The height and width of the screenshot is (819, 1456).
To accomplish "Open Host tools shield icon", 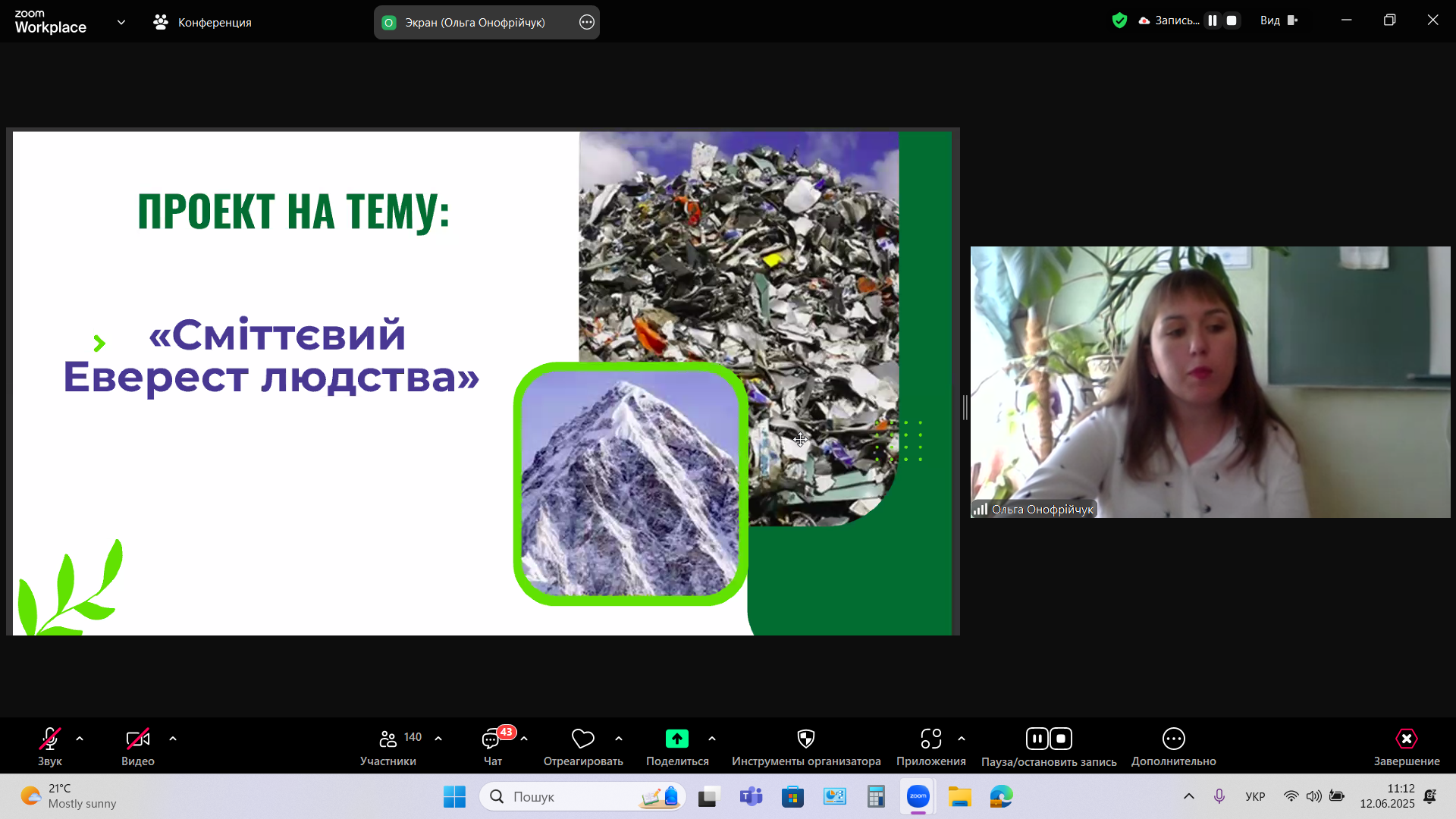I will coord(805,739).
